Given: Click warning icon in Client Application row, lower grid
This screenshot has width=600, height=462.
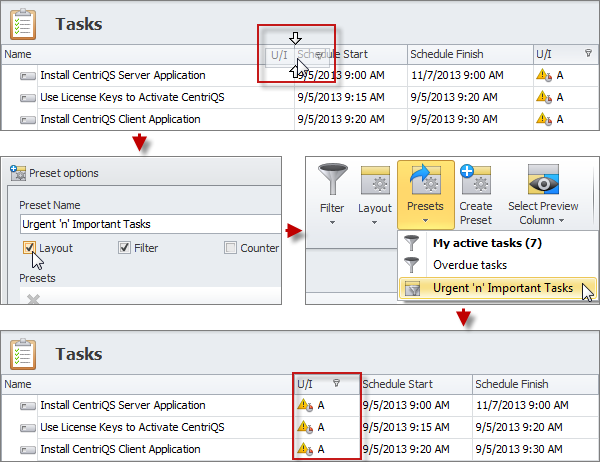Looking at the screenshot, I should click(x=305, y=449).
